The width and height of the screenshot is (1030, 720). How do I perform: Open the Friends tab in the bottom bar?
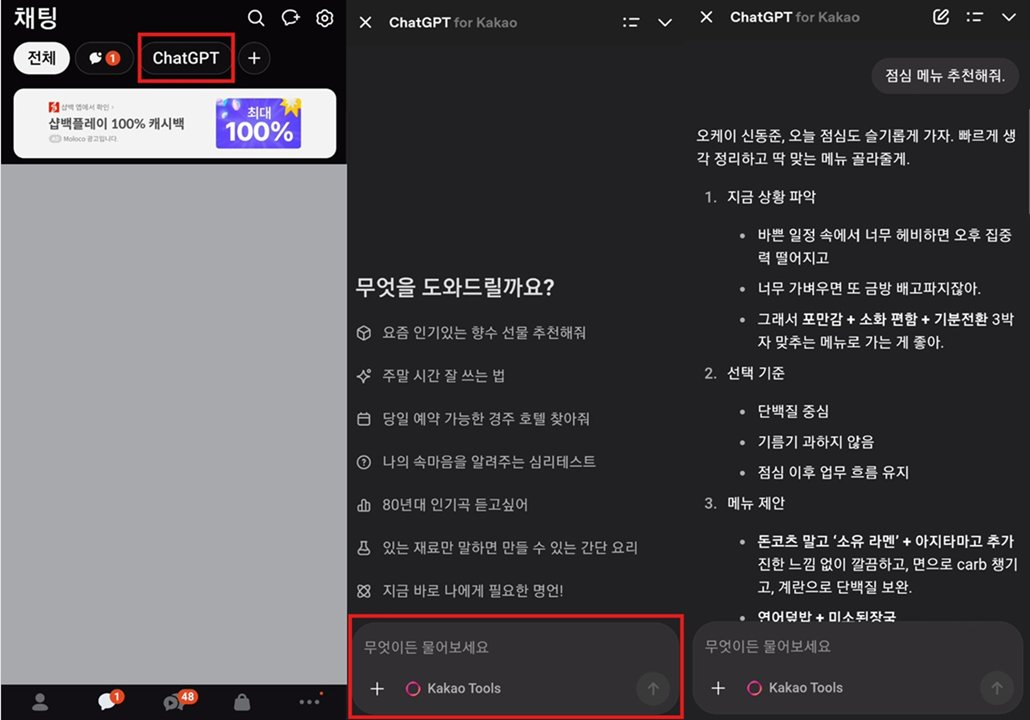[40, 702]
